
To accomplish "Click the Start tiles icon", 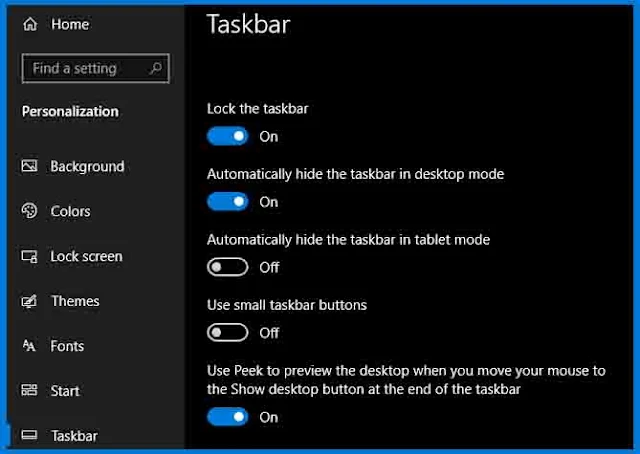I will click(x=29, y=390).
